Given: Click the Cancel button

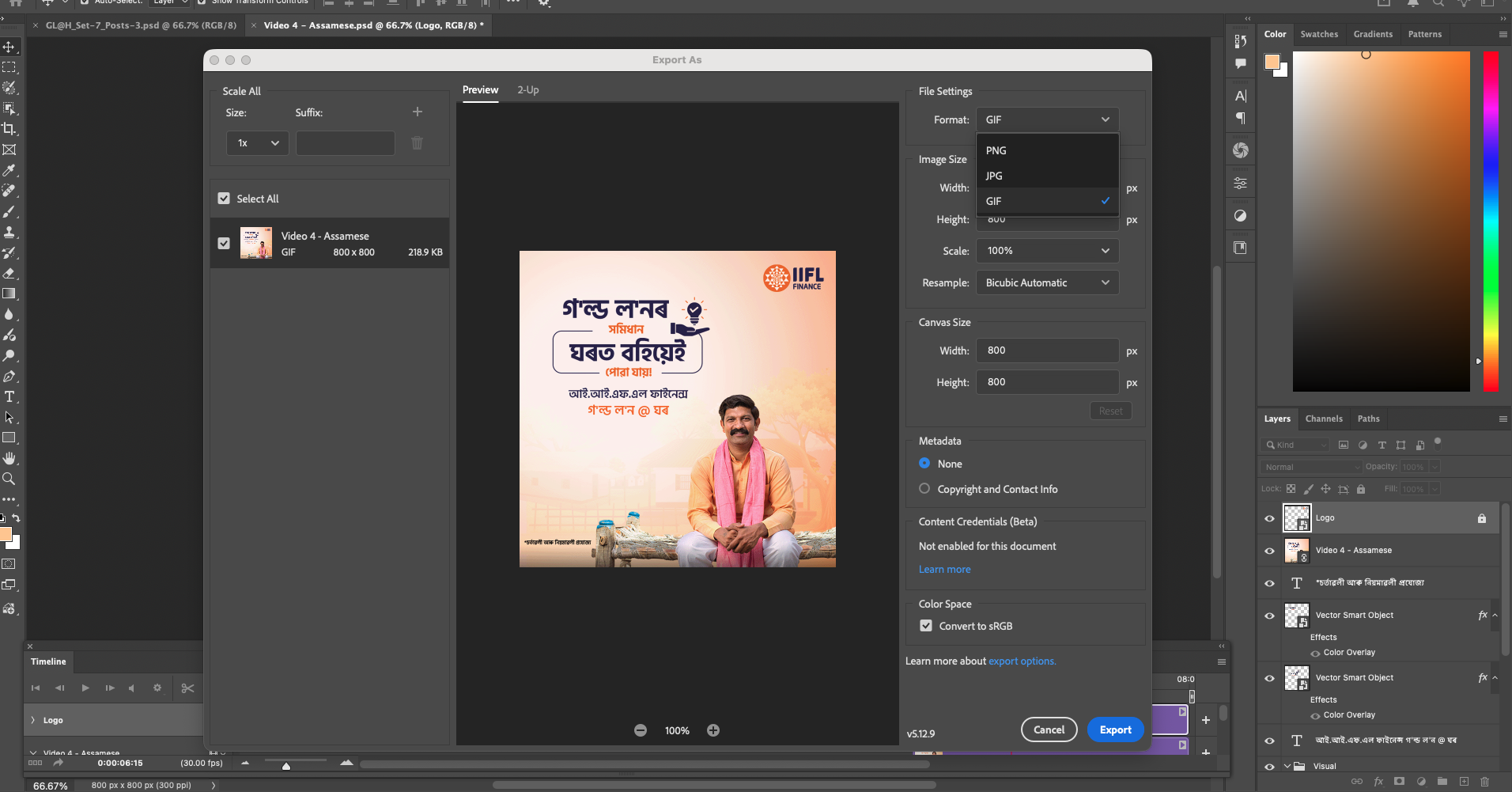Looking at the screenshot, I should click(1049, 729).
